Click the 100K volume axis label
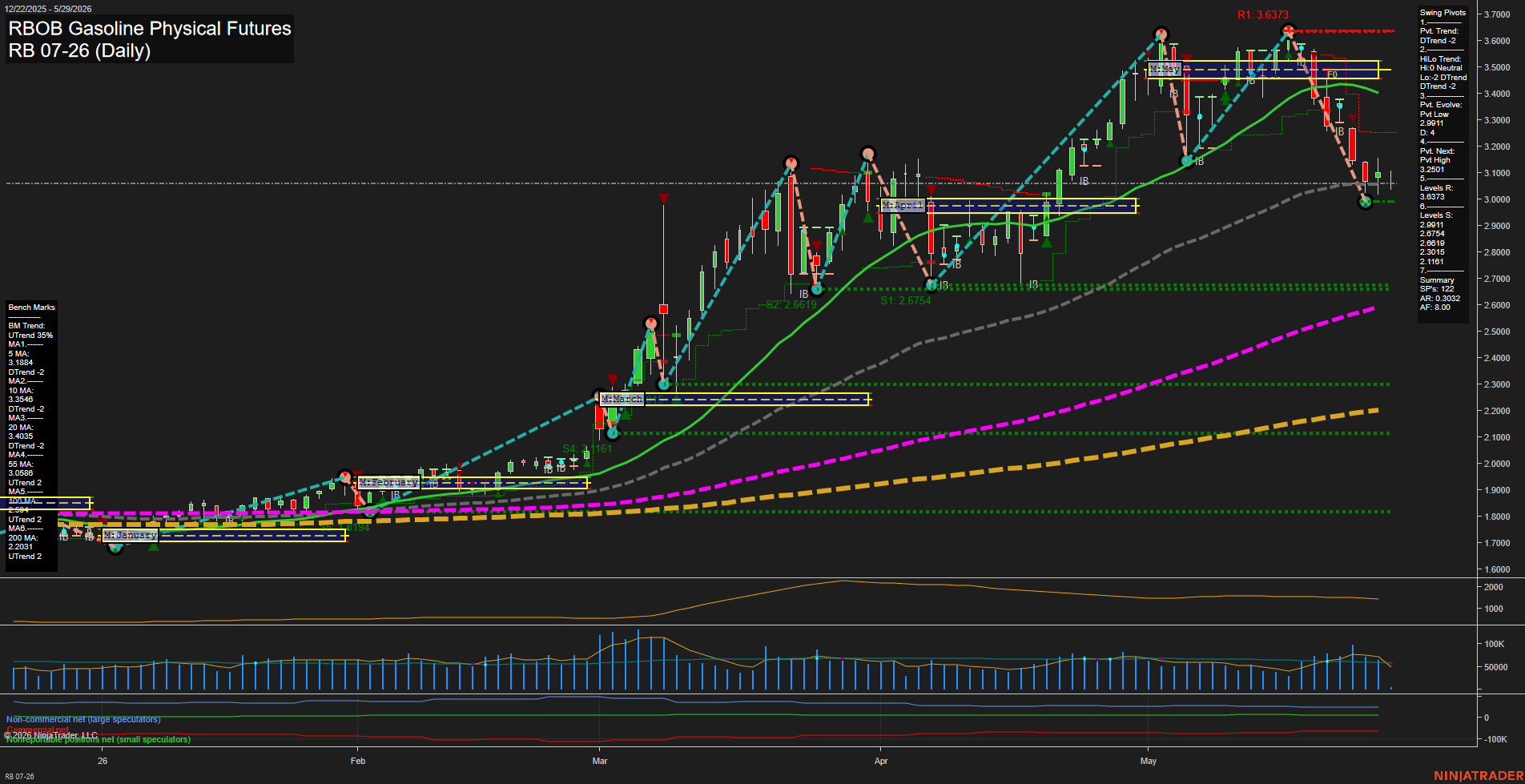The height and width of the screenshot is (784, 1525). coord(1494,644)
